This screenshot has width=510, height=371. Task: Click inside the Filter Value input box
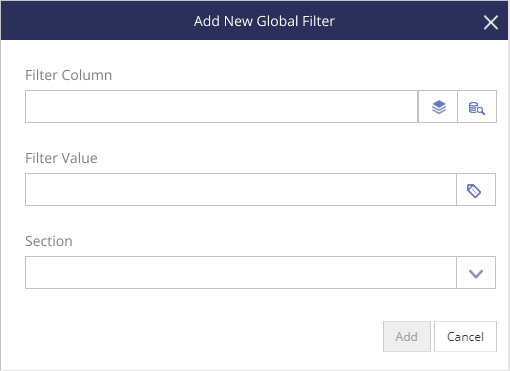241,190
